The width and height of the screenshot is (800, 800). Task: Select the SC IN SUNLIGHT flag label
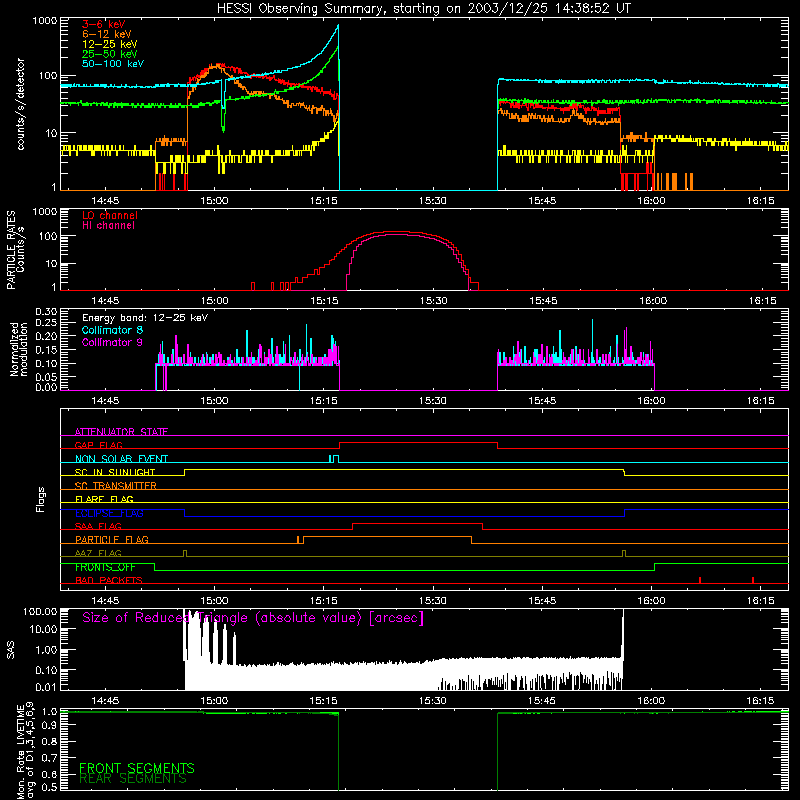115,472
